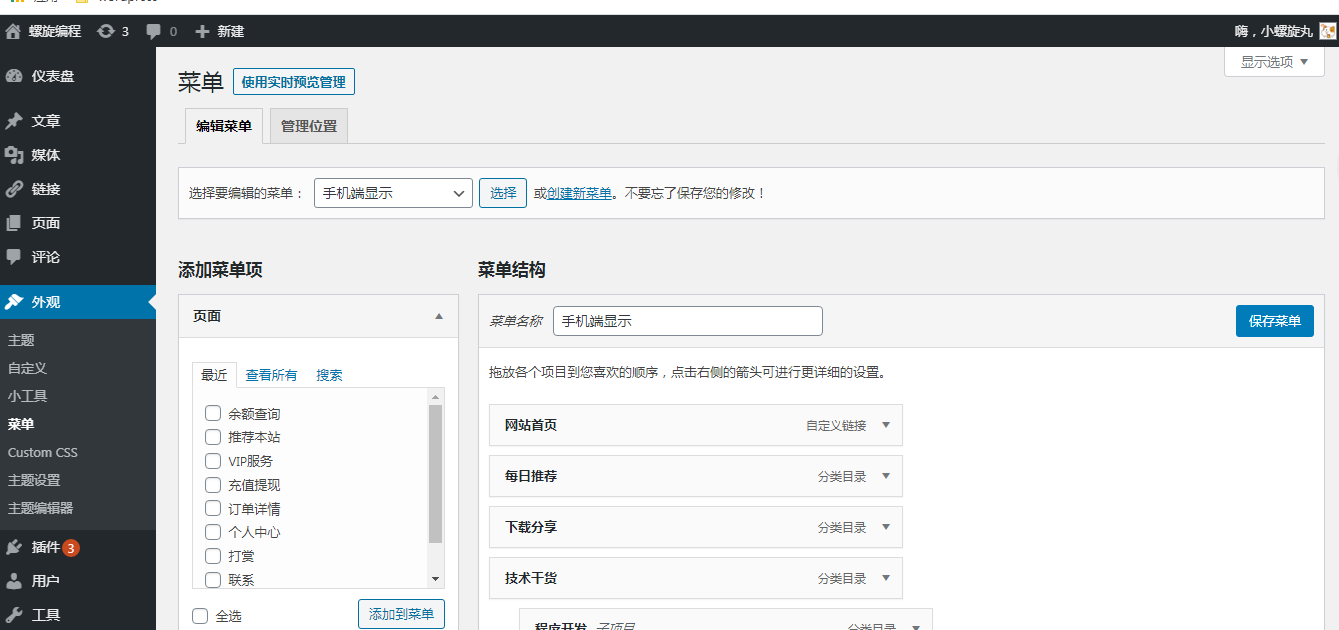Click the 螺旋编程 site name link
Viewport: 1339px width, 630px height.
tap(55, 32)
